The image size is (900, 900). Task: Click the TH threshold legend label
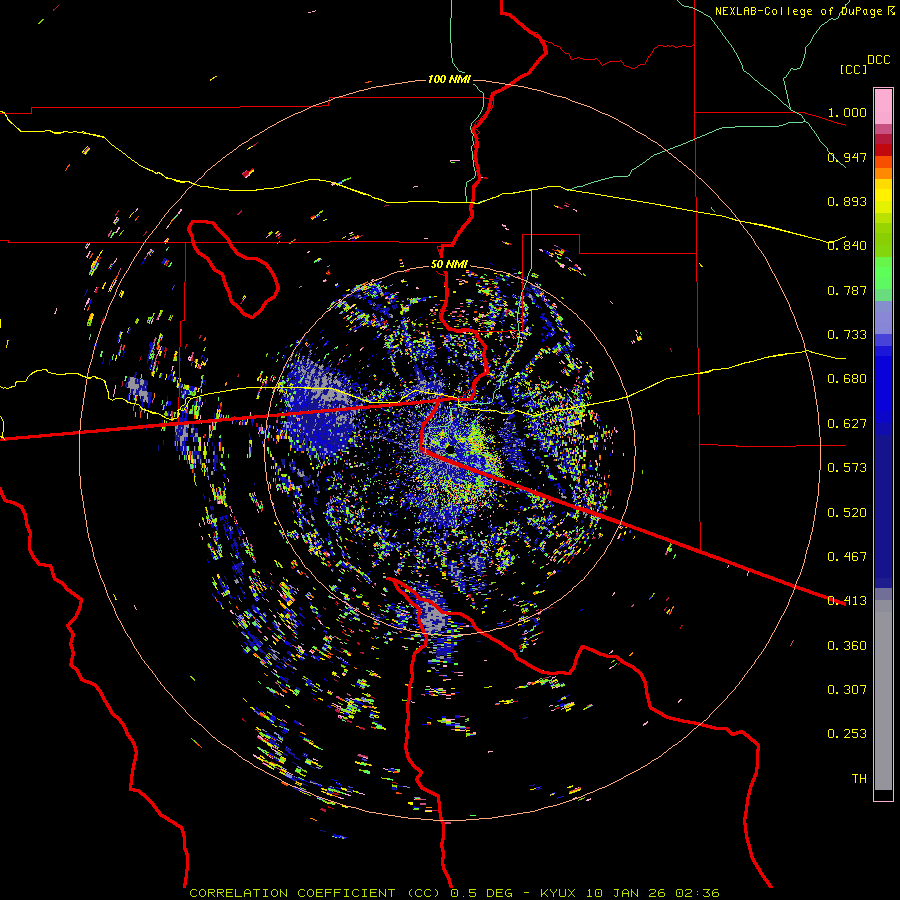(859, 779)
